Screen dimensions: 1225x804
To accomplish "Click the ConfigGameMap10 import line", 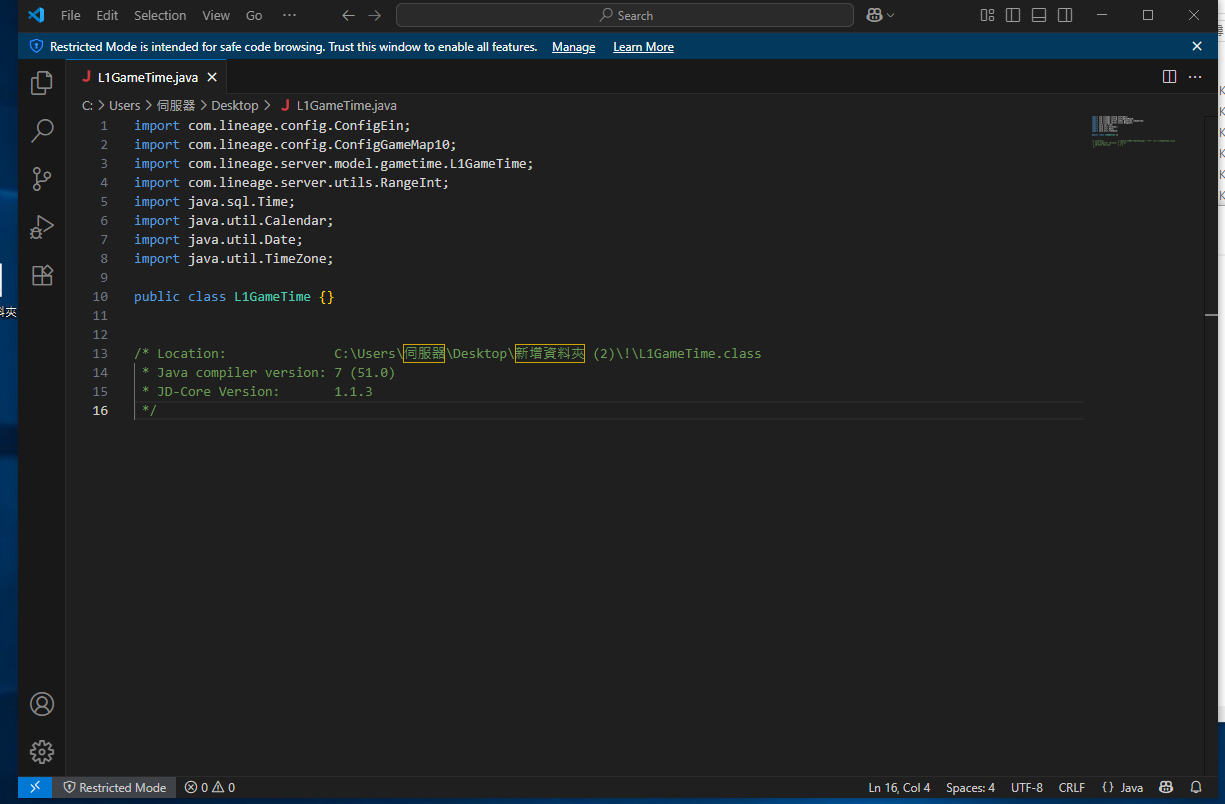I will click(x=295, y=145).
